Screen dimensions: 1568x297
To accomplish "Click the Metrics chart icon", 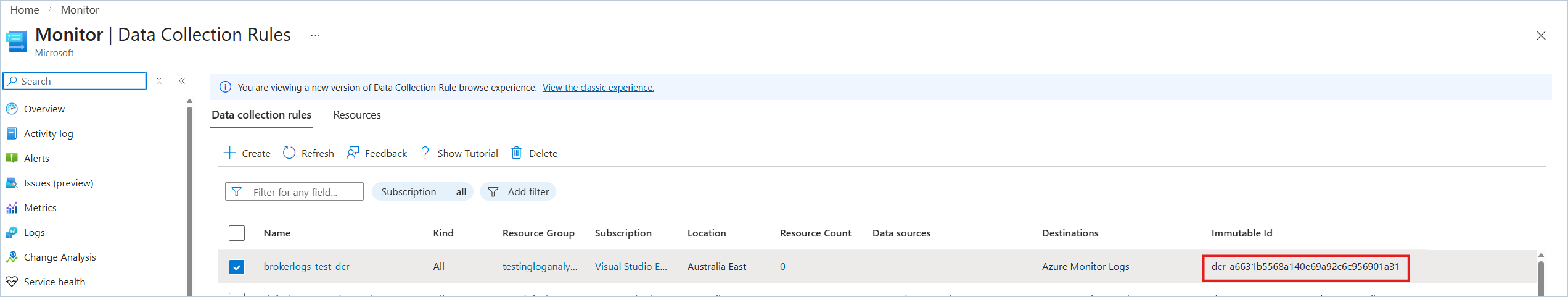I will 12,207.
